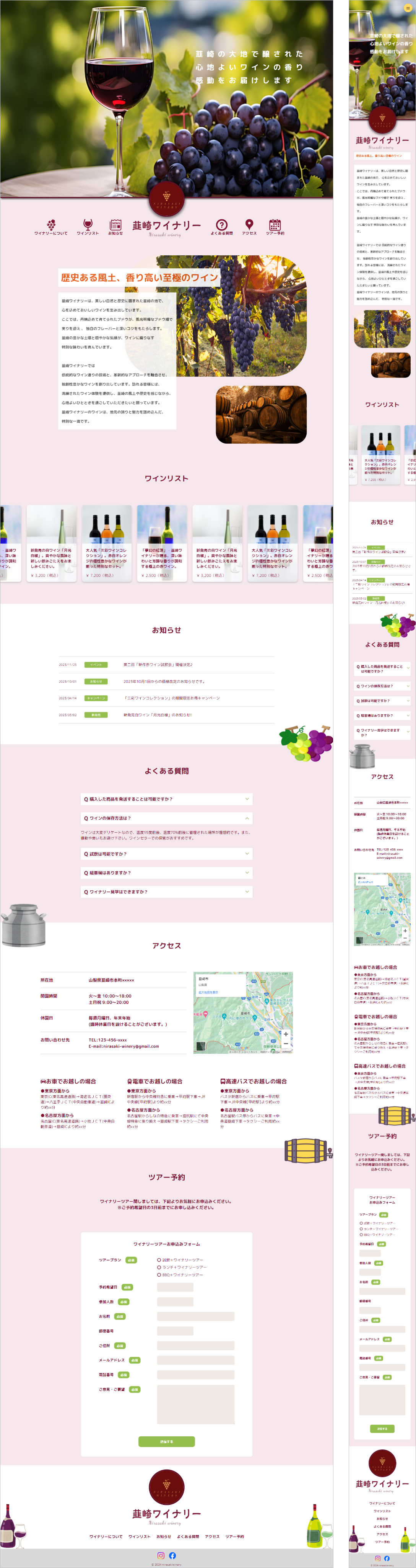
Task: Open Instagram icon in the wide desktop footer
Action: click(161, 1555)
